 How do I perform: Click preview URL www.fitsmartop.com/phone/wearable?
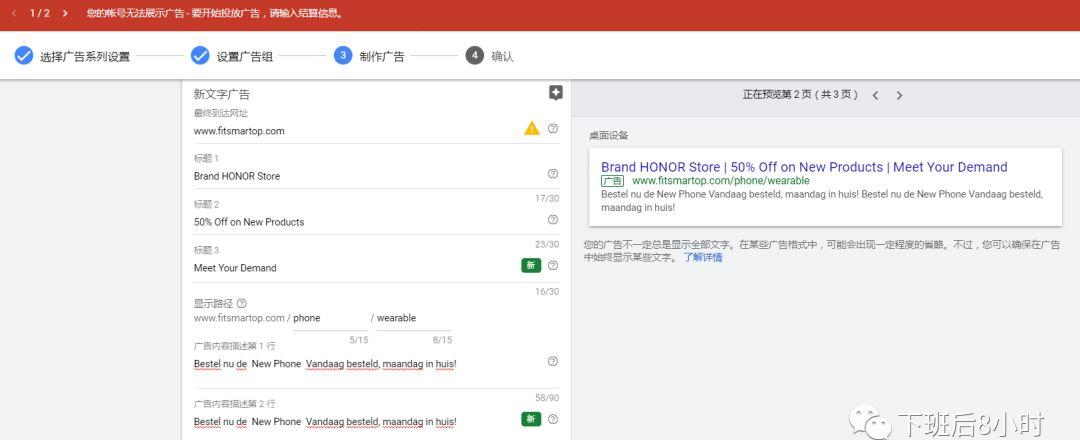coord(720,180)
